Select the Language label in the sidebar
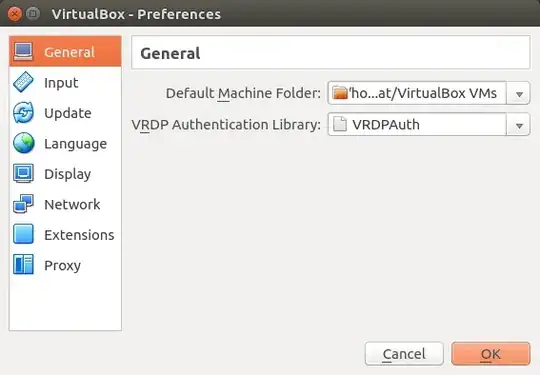540x375 pixels. (75, 144)
